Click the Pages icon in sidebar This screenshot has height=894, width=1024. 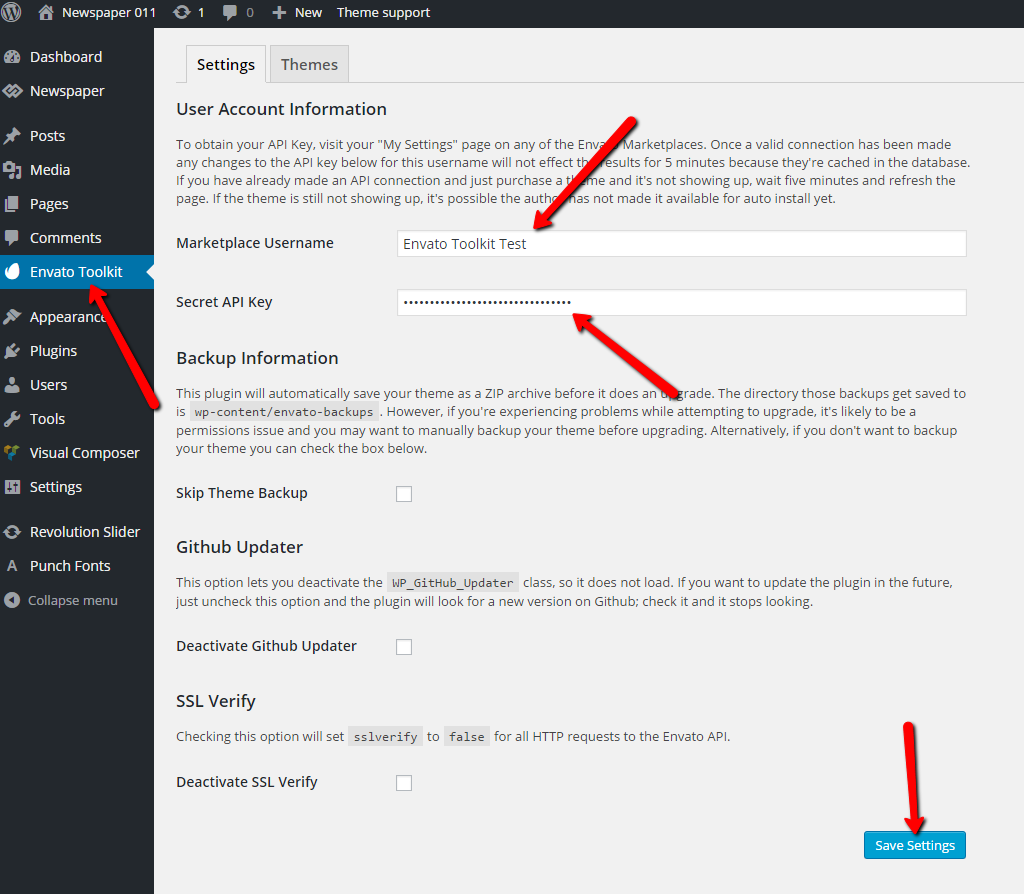[12, 204]
